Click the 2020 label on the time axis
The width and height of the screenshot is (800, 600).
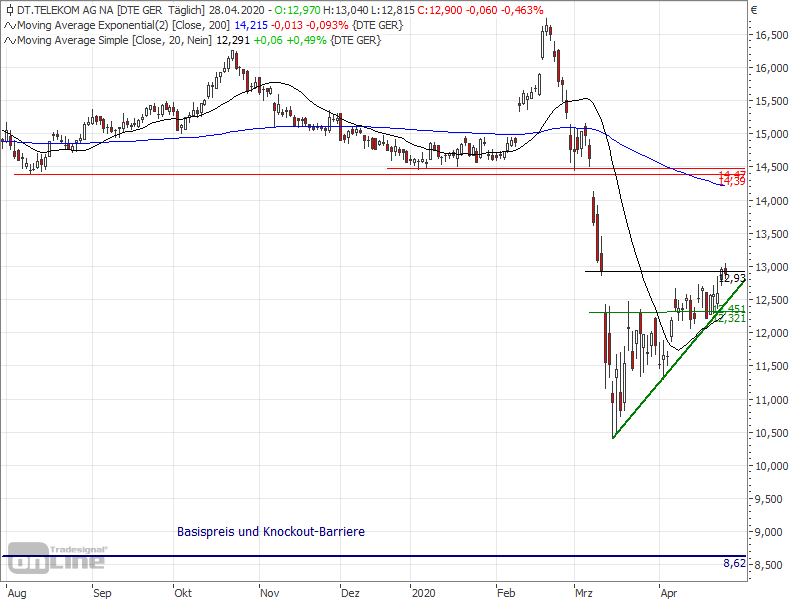pos(423,593)
